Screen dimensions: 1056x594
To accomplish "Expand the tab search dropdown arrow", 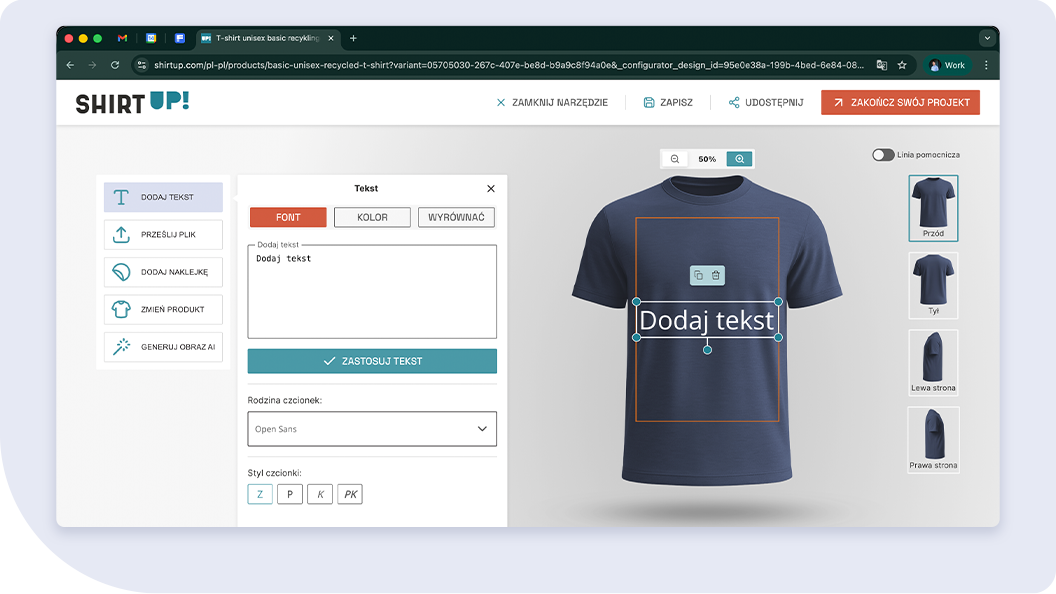I will (x=987, y=38).
